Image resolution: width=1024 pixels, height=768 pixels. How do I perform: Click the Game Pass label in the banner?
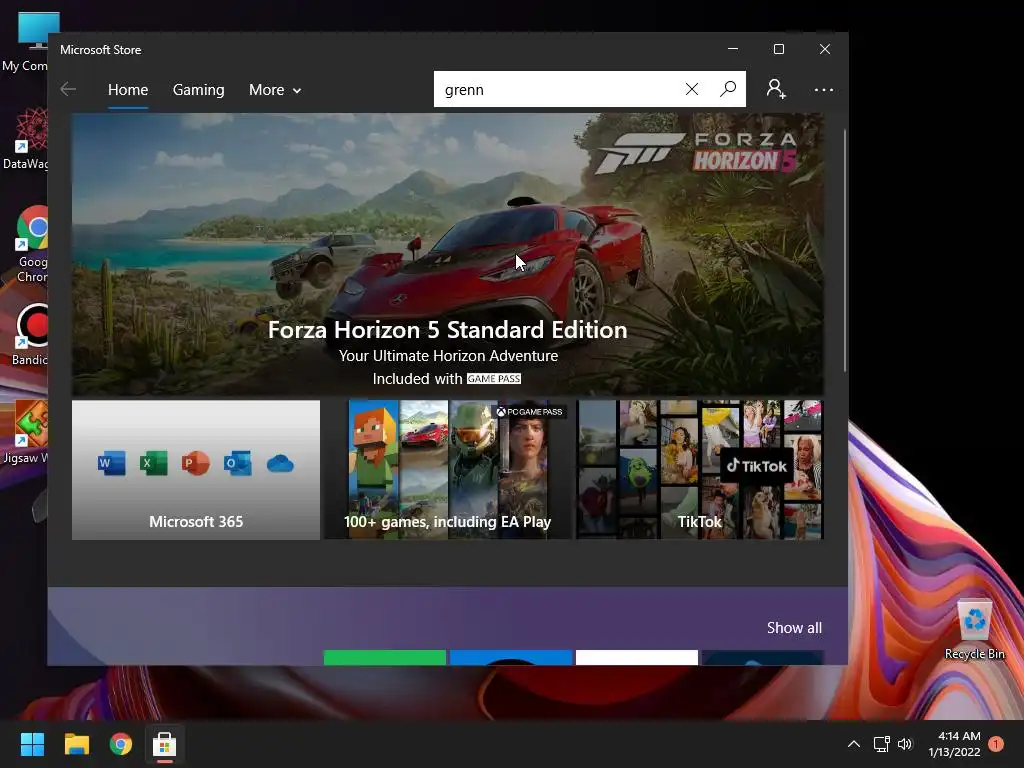click(x=494, y=379)
